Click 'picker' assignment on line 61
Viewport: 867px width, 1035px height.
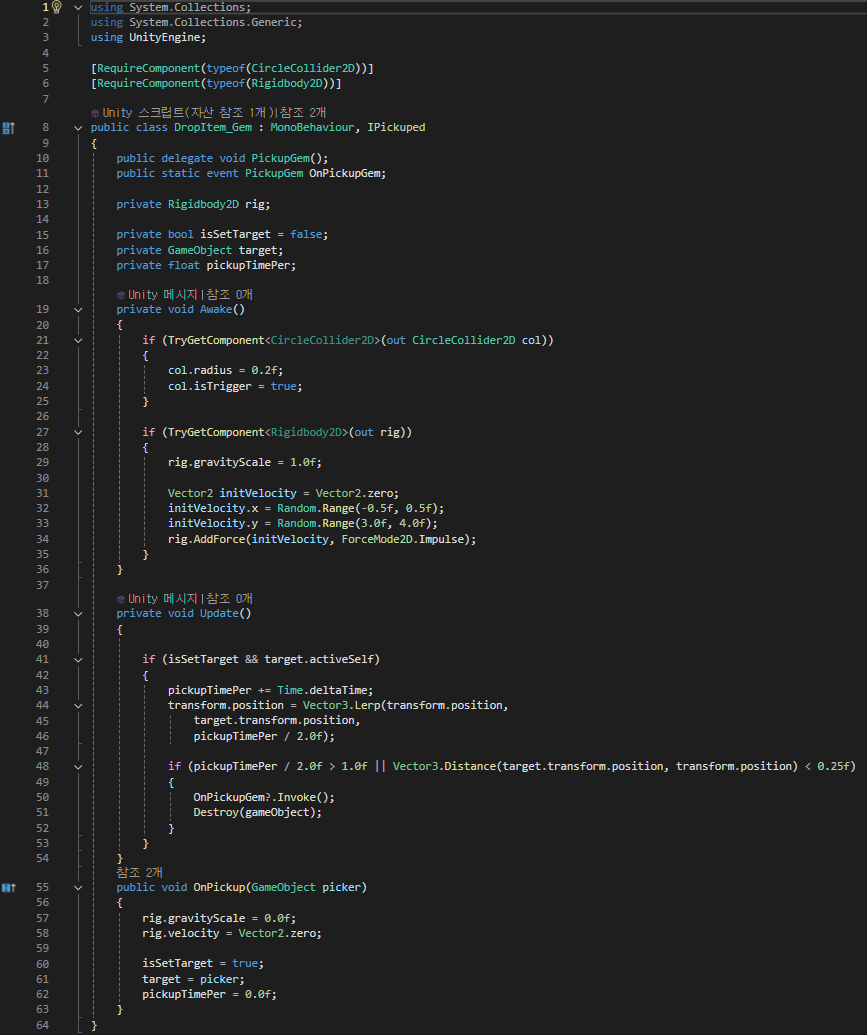click(x=219, y=980)
